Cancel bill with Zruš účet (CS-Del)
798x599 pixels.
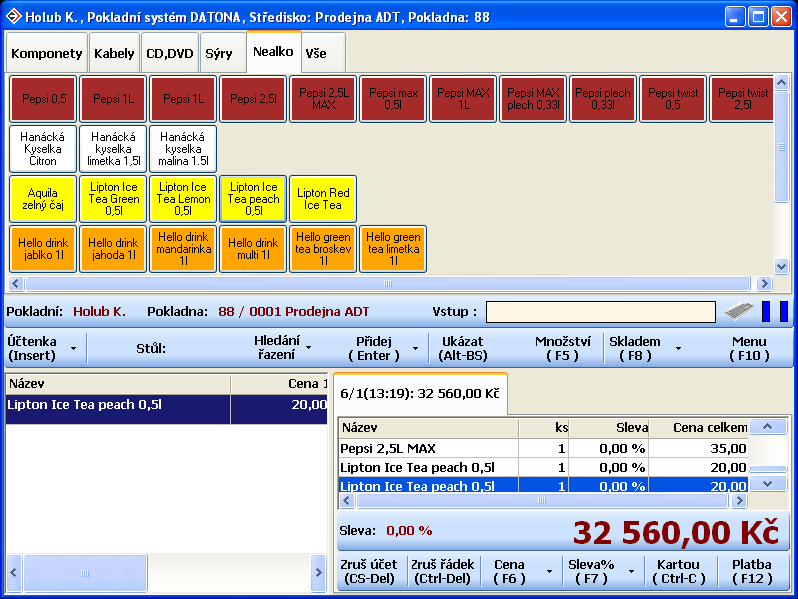[x=369, y=572]
